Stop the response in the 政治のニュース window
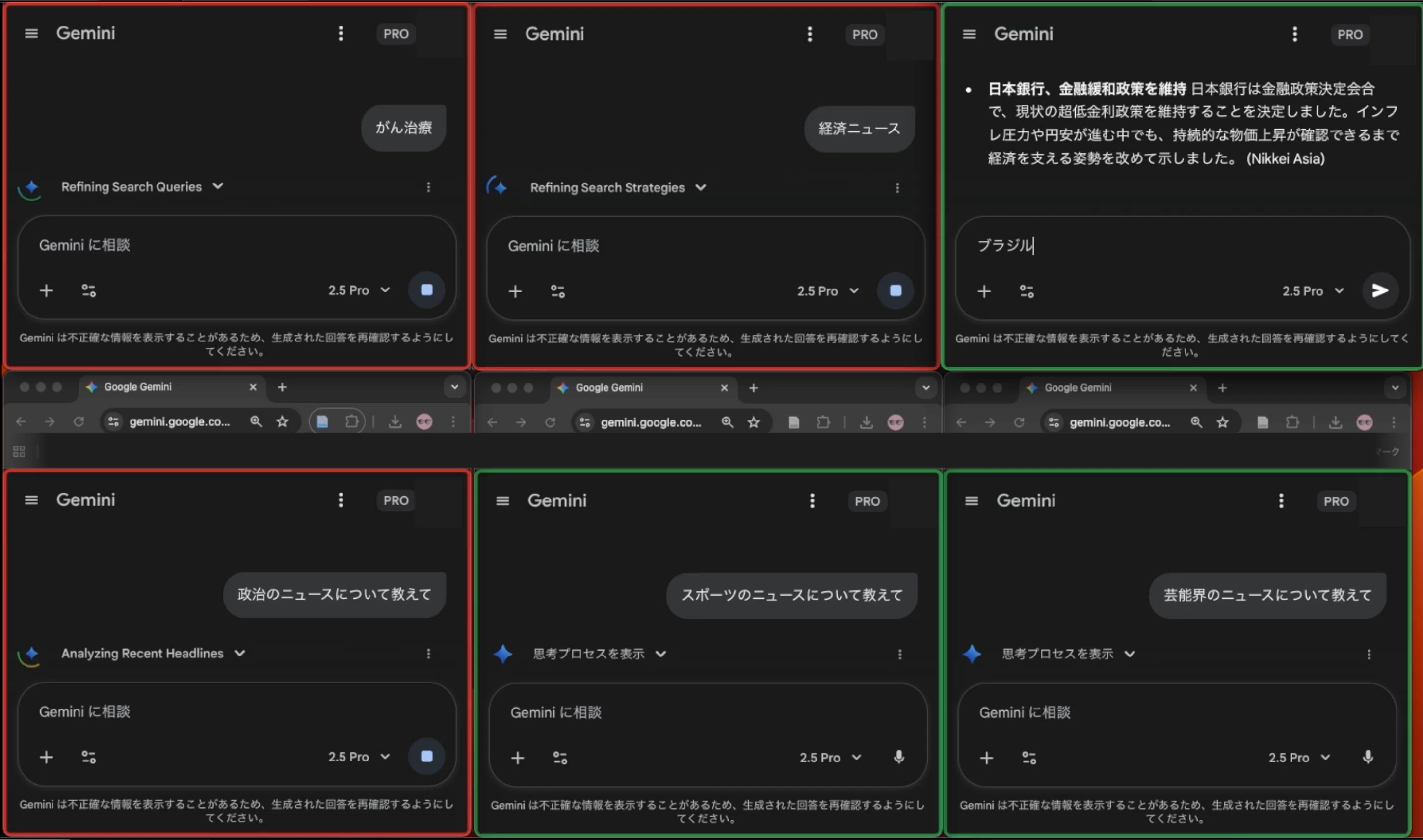Screen dimensions: 1423x840 427,757
